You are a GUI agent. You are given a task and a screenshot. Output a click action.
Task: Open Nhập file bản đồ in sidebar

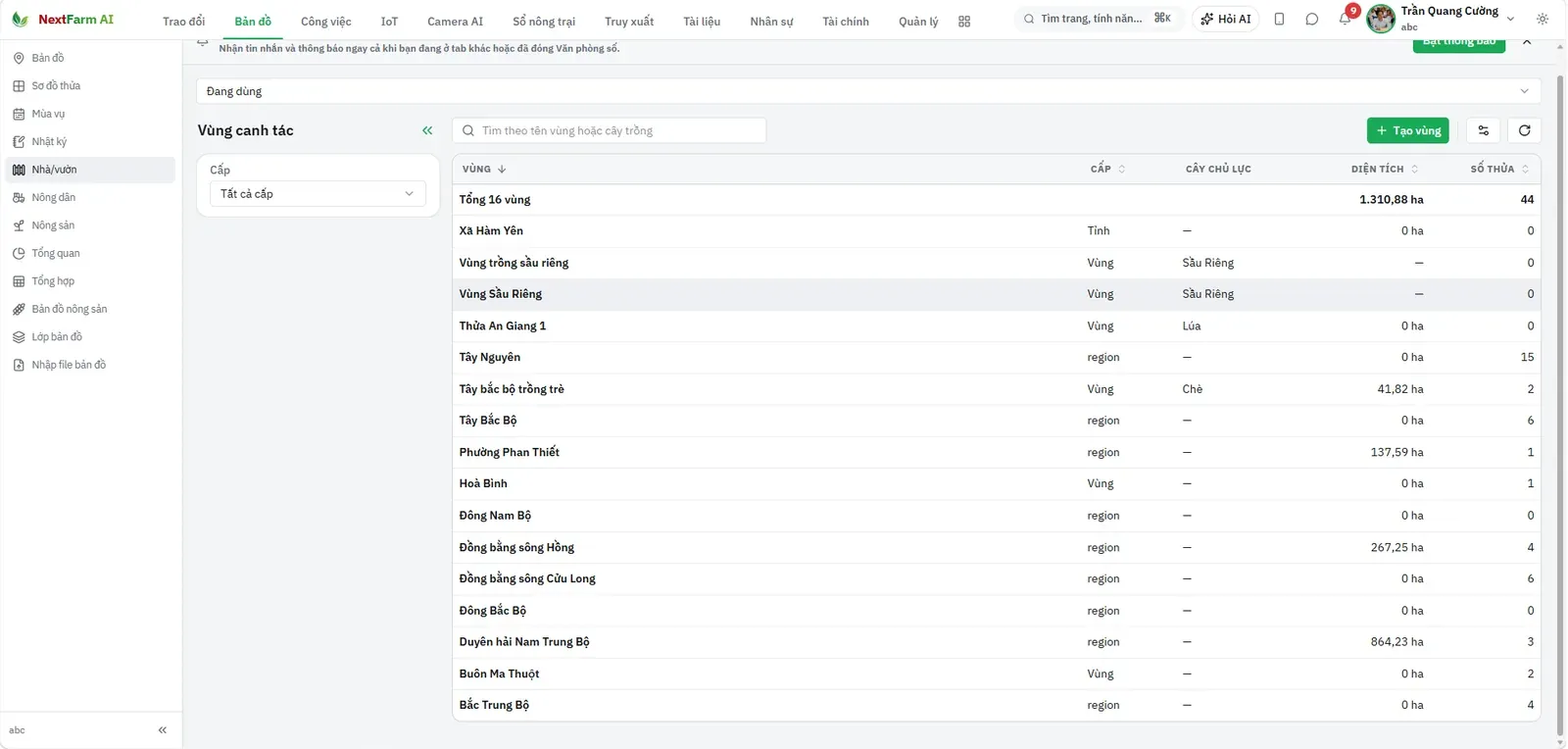point(90,365)
